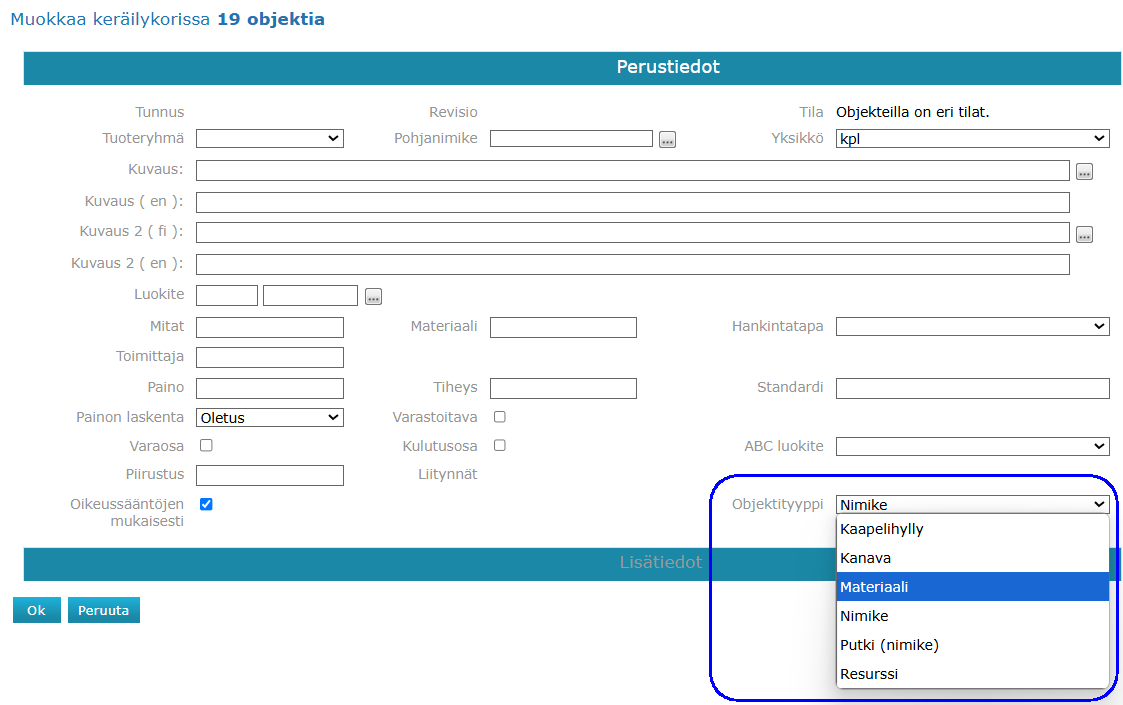Select Materiaali from the Objektityyppi list
Image resolution: width=1123 pixels, height=705 pixels.
pos(972,587)
